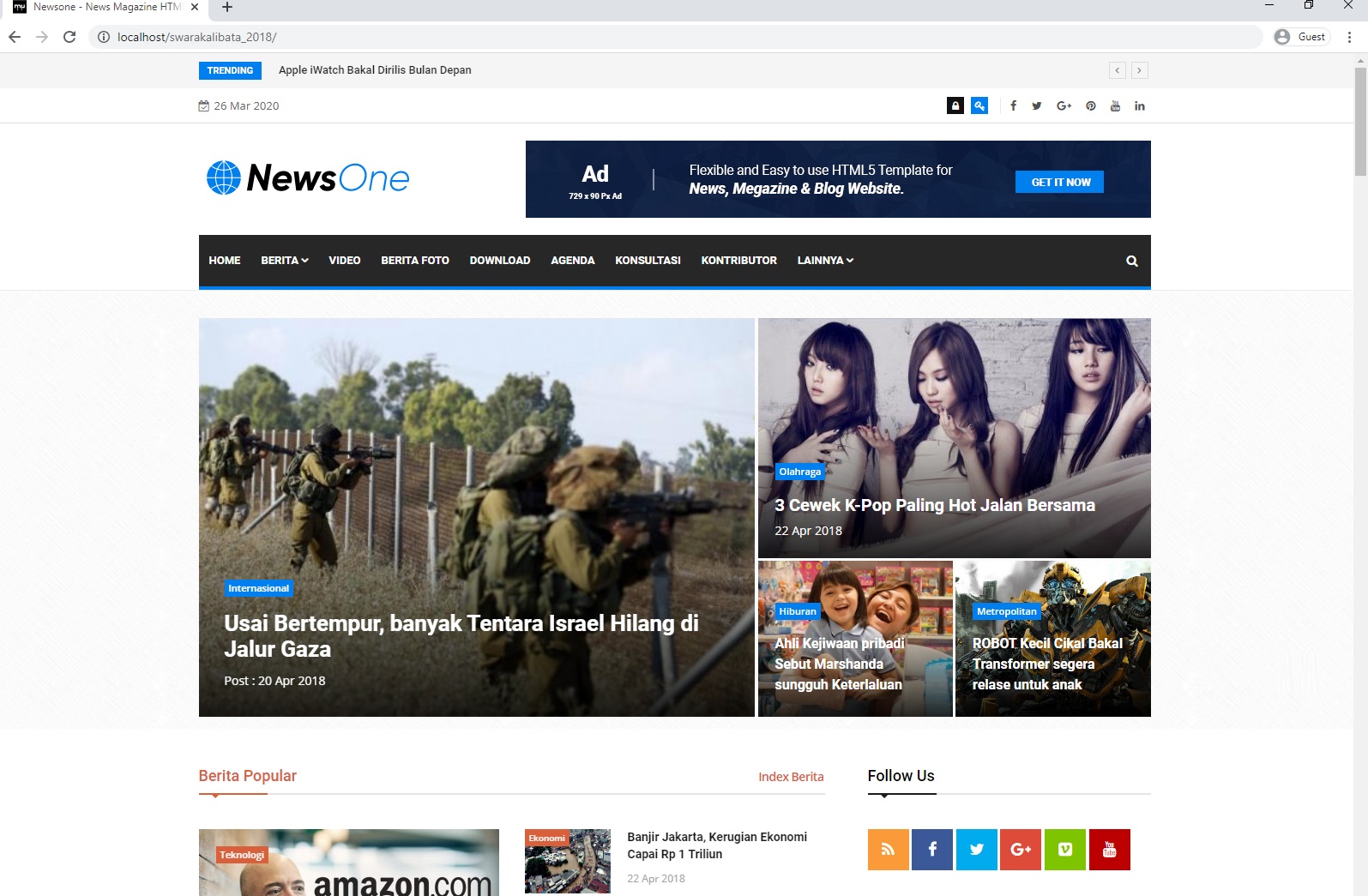Open a new browser tab with plus
1368x896 pixels.
click(x=226, y=7)
